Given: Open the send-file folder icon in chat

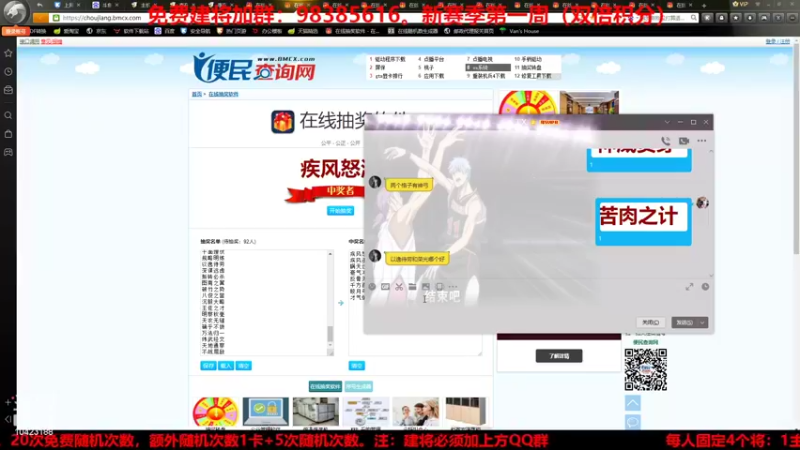Looking at the screenshot, I should point(412,287).
